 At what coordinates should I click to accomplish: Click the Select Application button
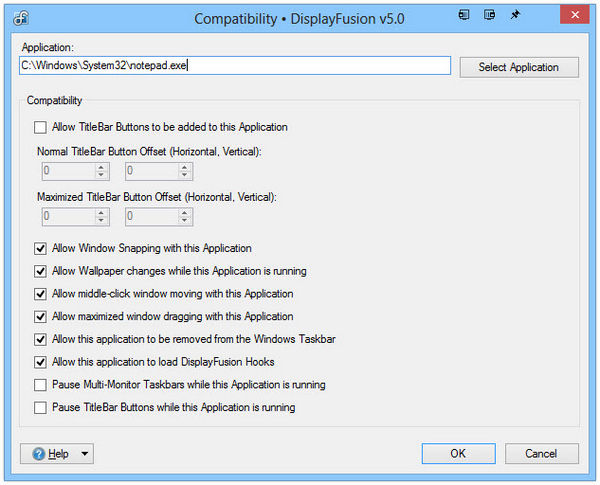pos(519,67)
